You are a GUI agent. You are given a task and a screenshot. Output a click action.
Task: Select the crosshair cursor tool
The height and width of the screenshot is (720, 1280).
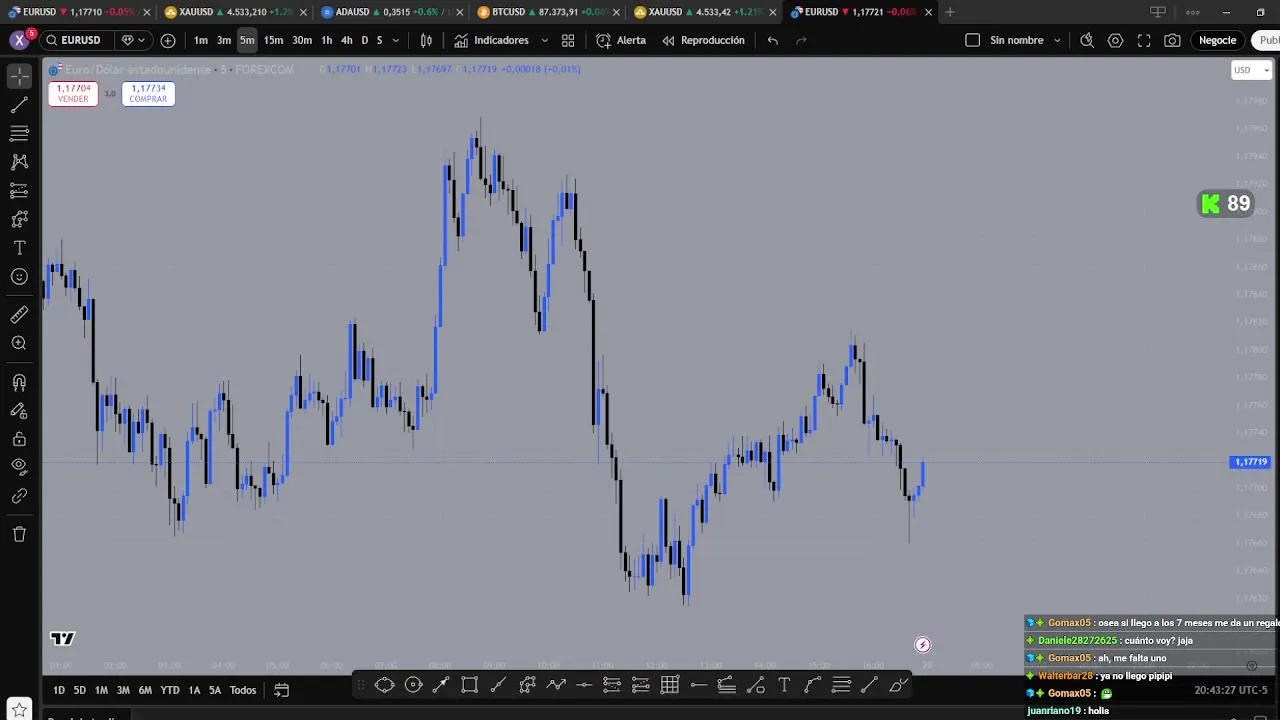19,76
